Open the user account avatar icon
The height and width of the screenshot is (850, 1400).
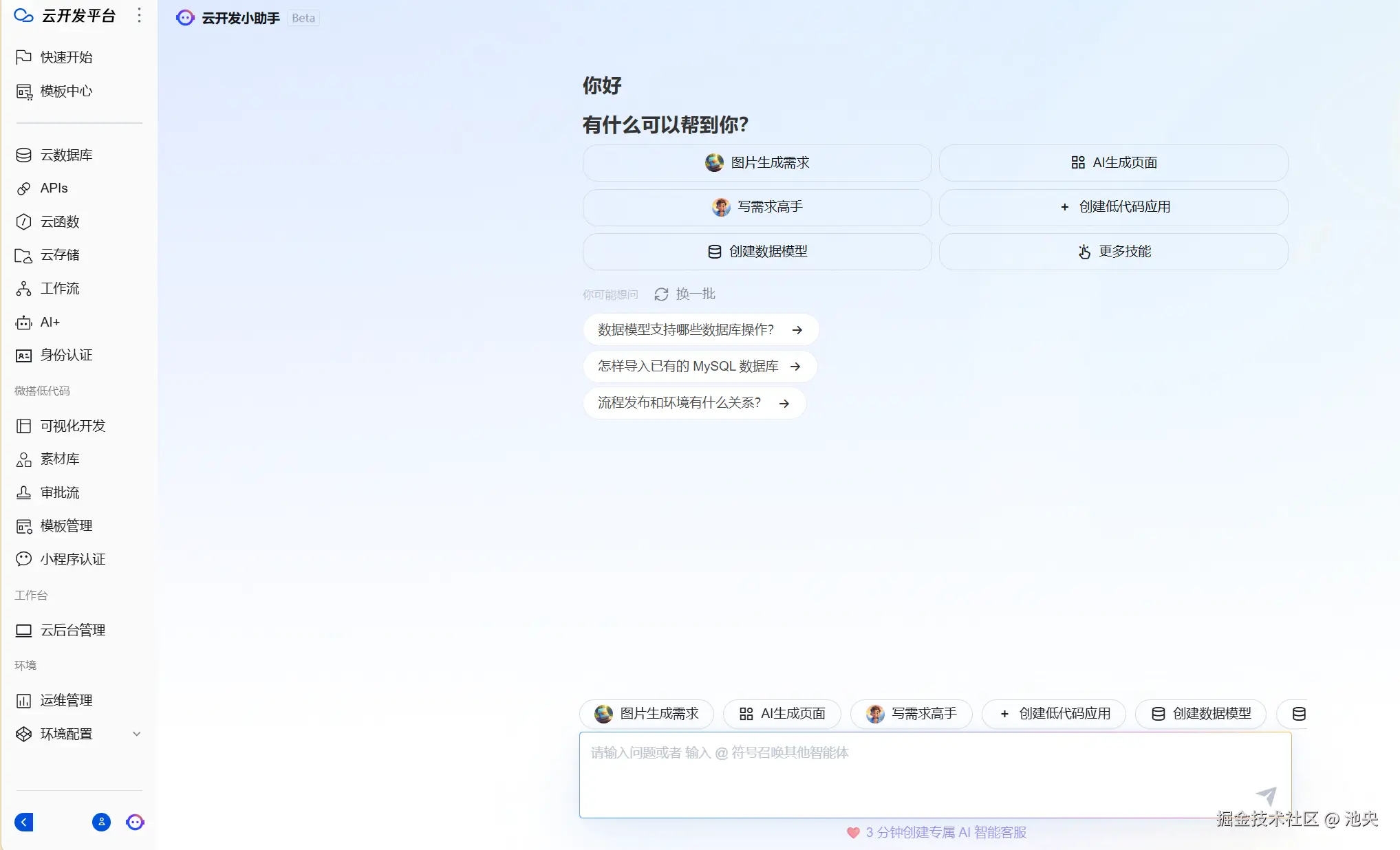(101, 822)
